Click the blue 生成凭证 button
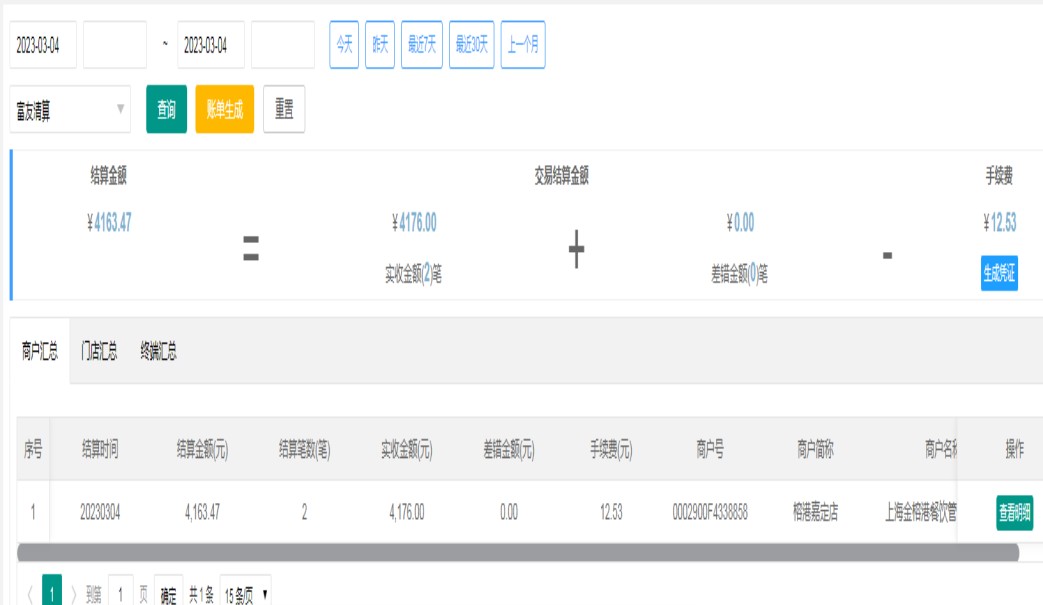Screen dimensions: 1043x605 999,274
